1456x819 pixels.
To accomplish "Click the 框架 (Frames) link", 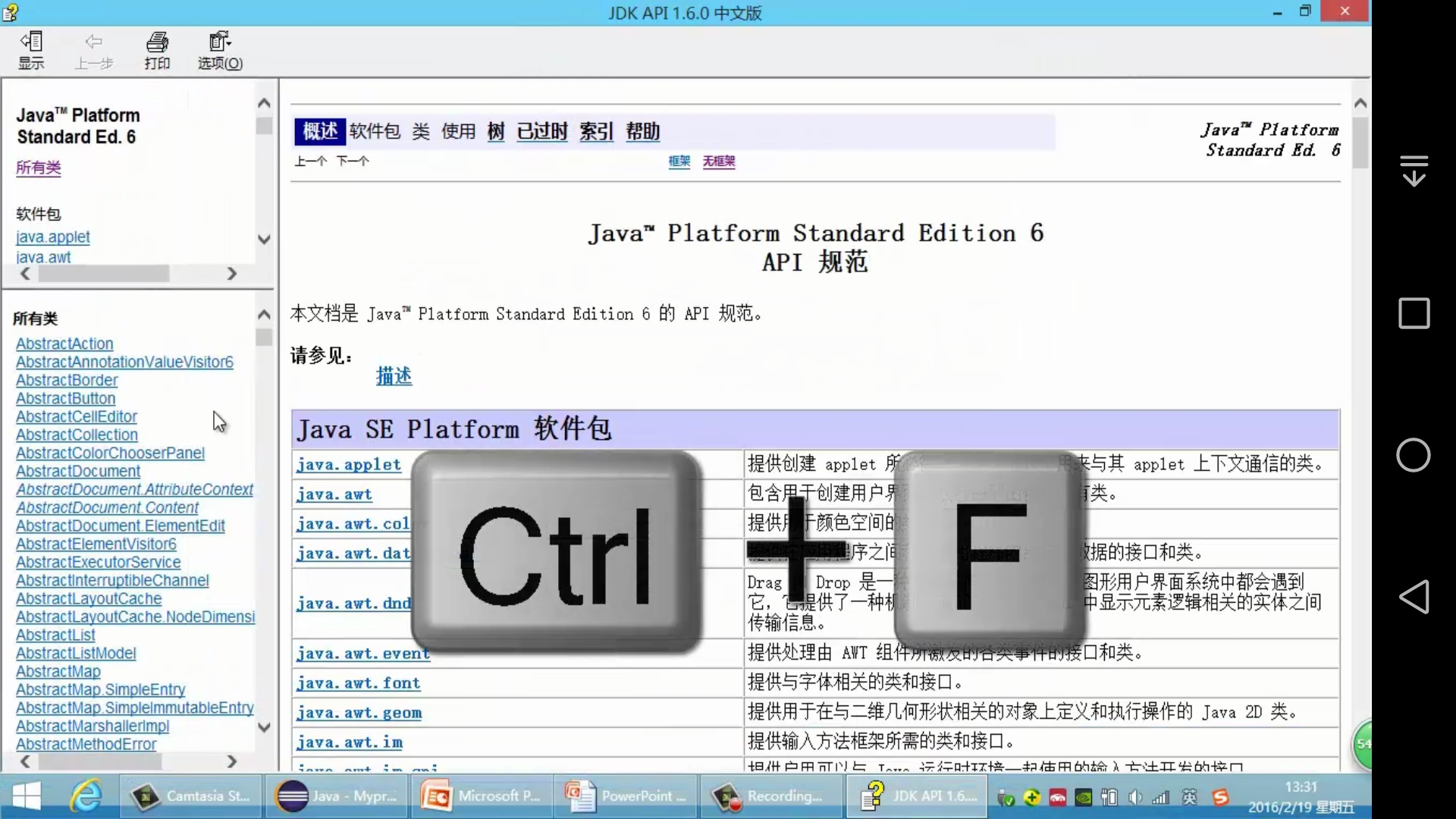I will [679, 161].
